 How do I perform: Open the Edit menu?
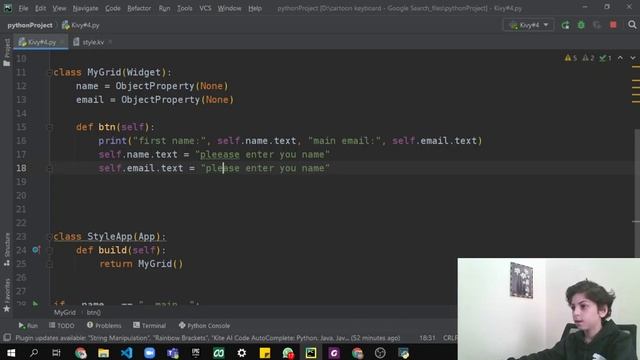click(x=40, y=8)
